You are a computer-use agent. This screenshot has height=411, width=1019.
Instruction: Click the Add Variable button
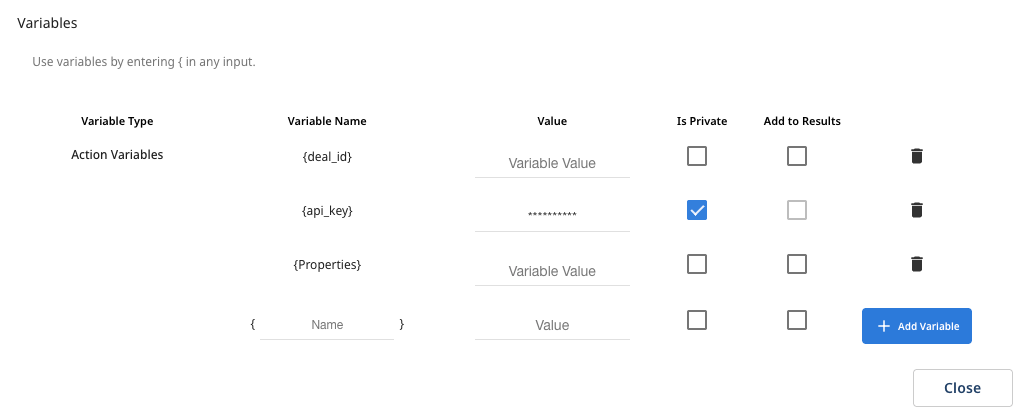tap(916, 326)
